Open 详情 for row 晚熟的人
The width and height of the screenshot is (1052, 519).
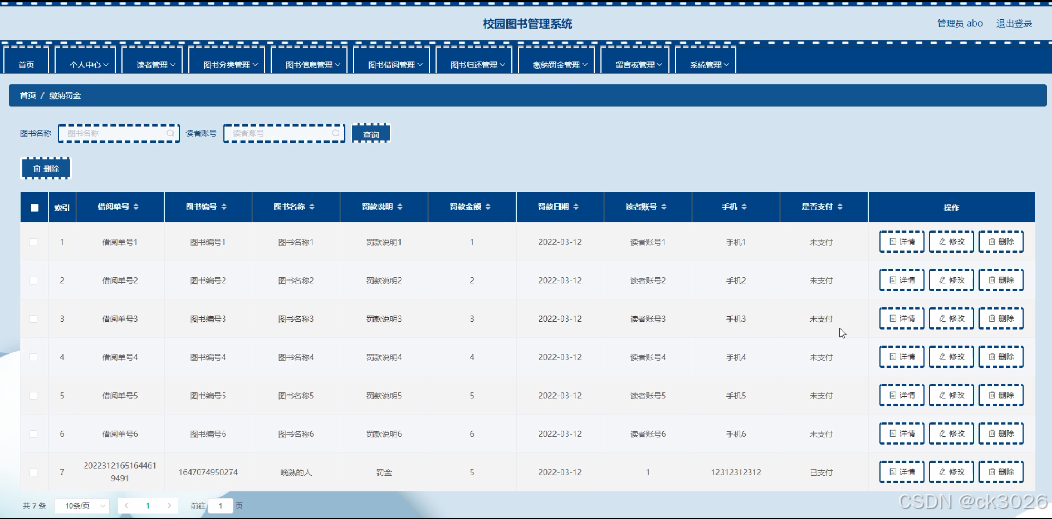[902, 472]
